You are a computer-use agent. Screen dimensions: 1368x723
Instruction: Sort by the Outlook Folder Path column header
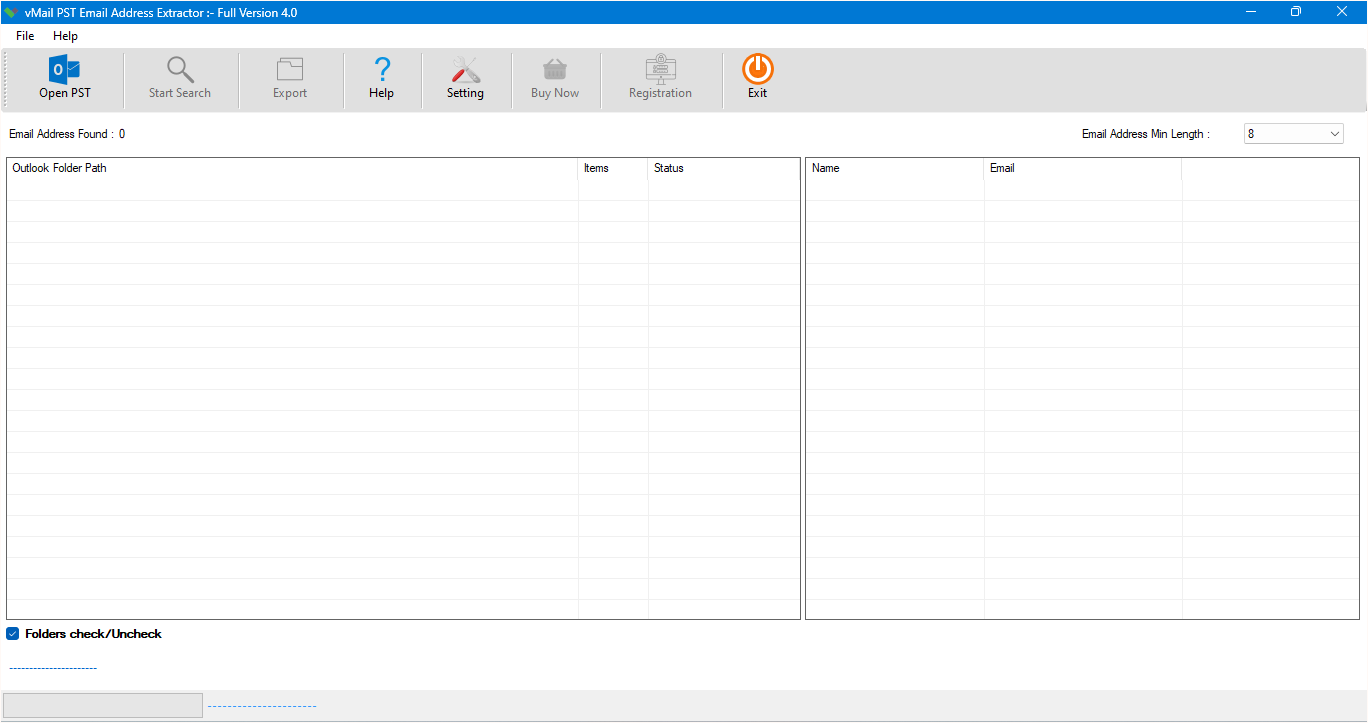coord(292,168)
